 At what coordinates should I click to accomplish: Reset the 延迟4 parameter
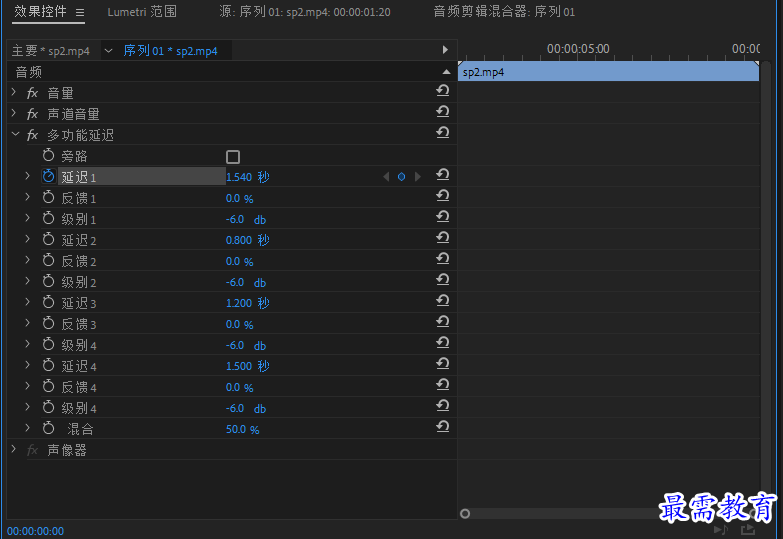click(x=442, y=364)
